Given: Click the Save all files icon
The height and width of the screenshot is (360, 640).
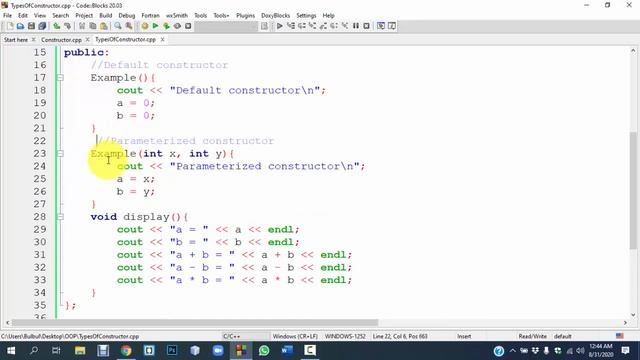Looking at the screenshot, I should [42, 26].
